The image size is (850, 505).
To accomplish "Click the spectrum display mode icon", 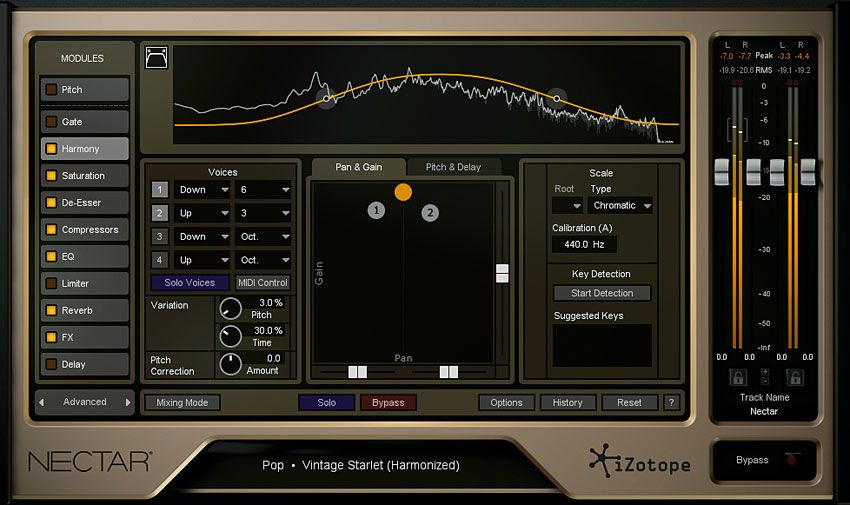I will pyautogui.click(x=156, y=57).
